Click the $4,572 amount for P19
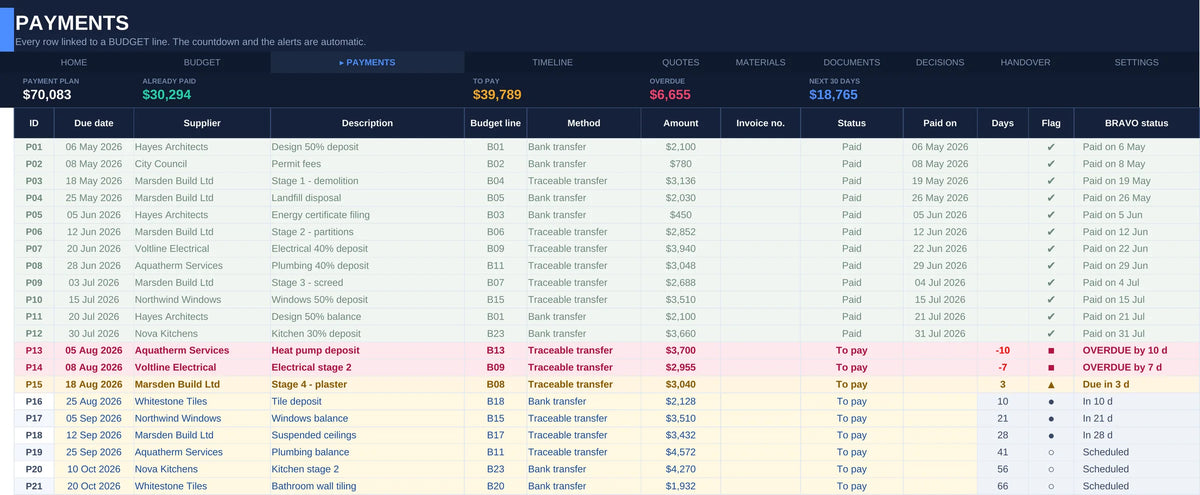Viewport: 1200px width, 495px height. coord(680,452)
